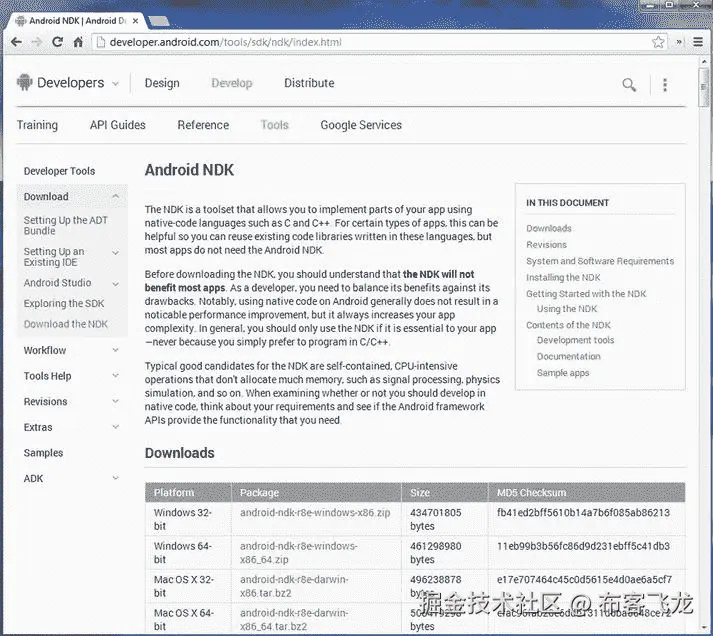Open the Chrome hamburger menu
The height and width of the screenshot is (636, 713).
698,42
